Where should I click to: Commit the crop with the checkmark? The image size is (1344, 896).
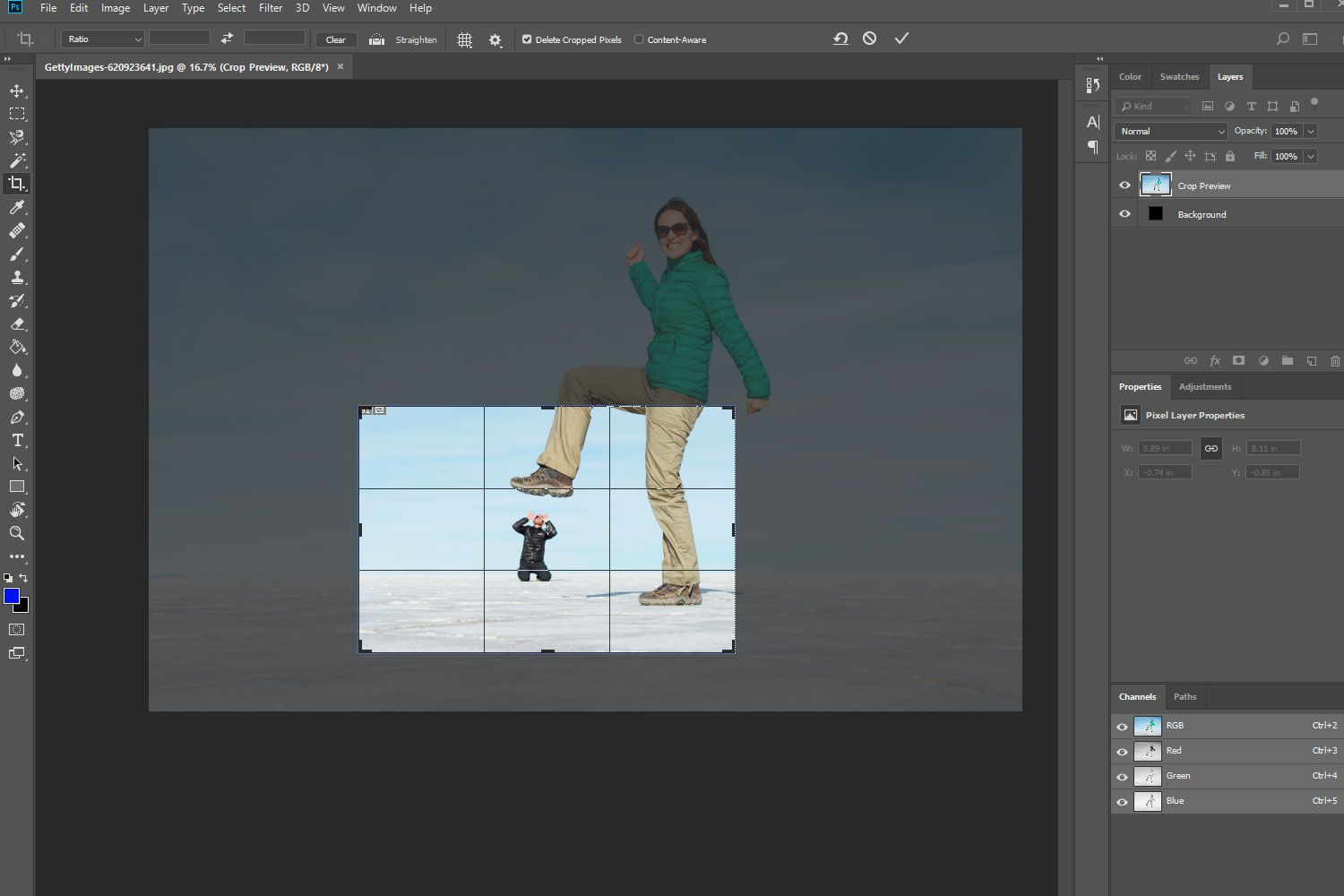tap(901, 39)
